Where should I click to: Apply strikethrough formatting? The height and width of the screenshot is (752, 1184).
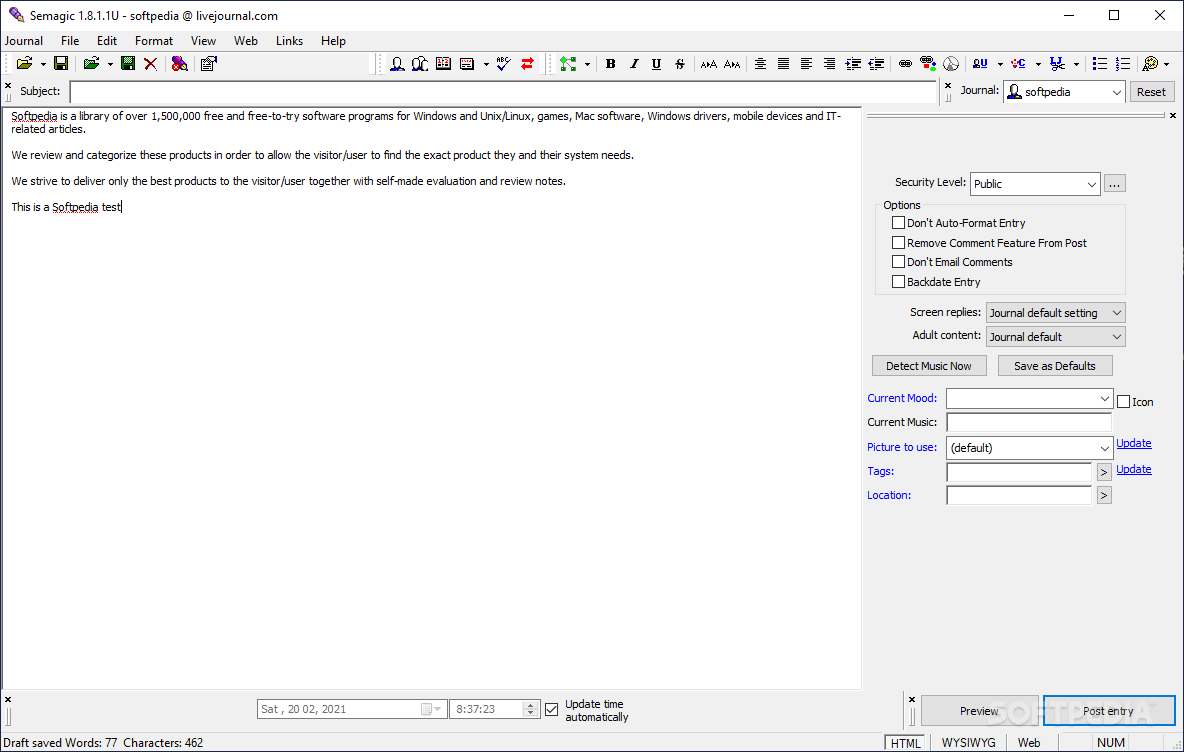tap(680, 63)
